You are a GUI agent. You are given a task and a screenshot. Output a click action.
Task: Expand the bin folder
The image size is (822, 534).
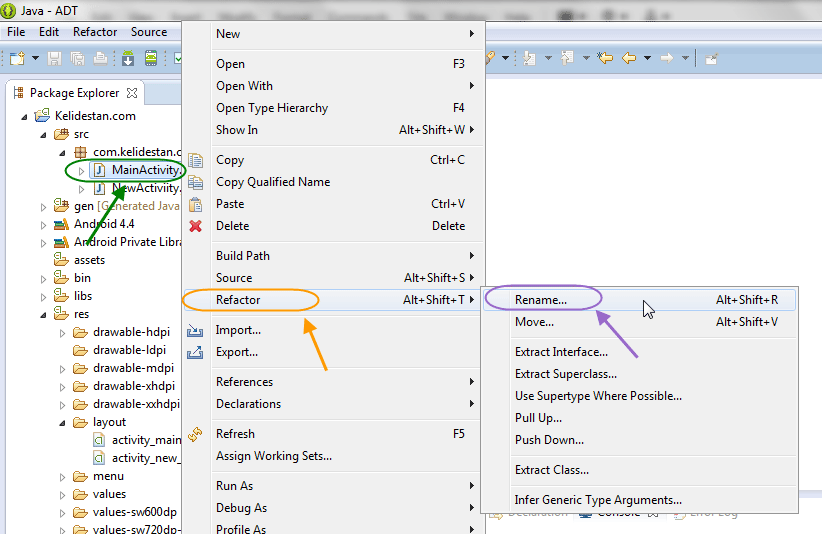tap(44, 279)
